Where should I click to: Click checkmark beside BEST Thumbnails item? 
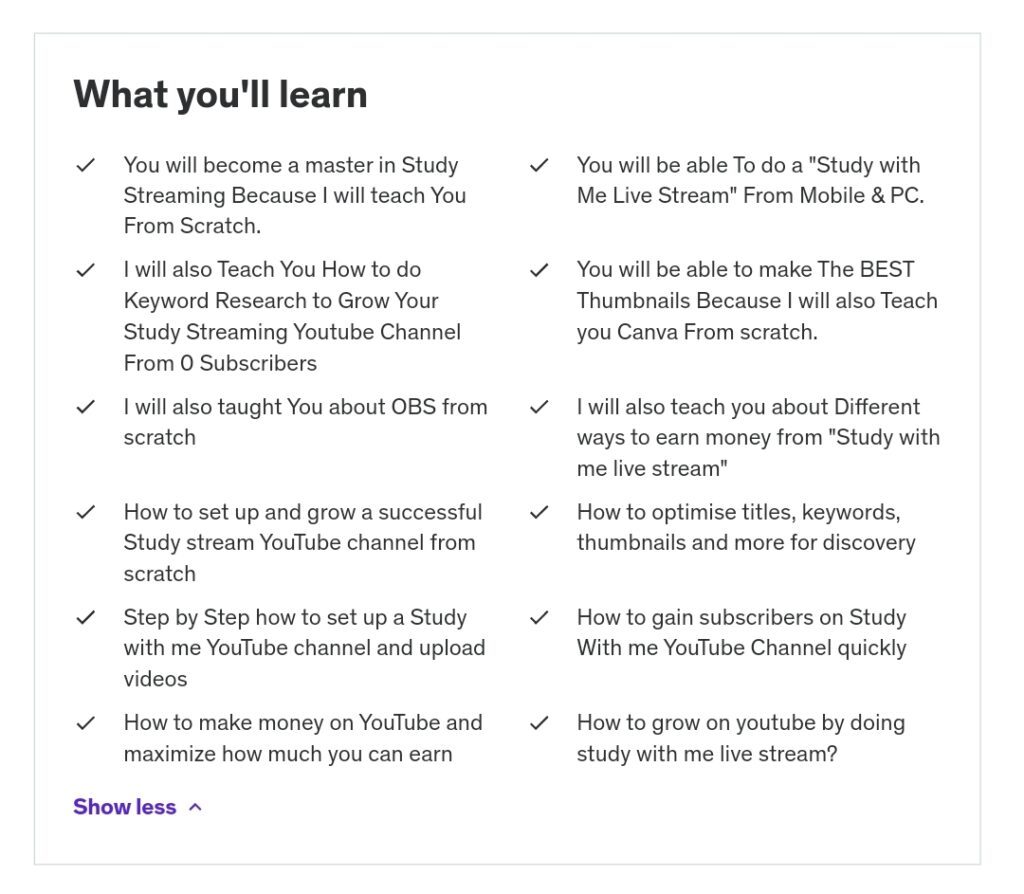tap(539, 270)
